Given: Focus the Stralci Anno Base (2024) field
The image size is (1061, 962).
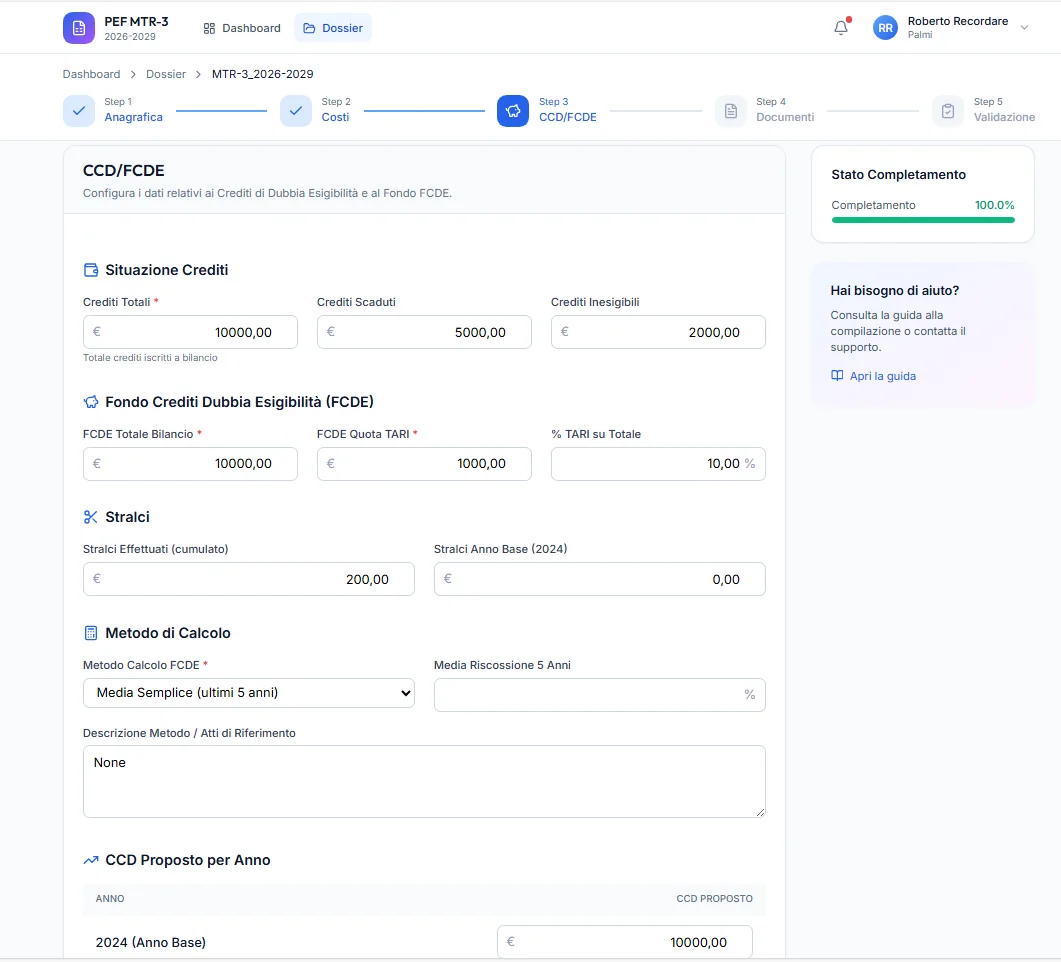Looking at the screenshot, I should 600,579.
